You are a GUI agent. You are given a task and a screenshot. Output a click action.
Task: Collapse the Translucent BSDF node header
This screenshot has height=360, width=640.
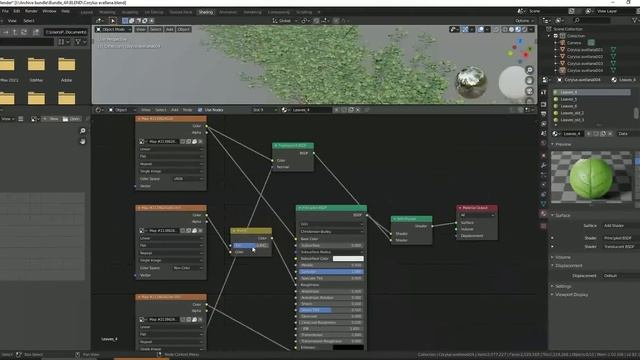pyautogui.click(x=276, y=146)
